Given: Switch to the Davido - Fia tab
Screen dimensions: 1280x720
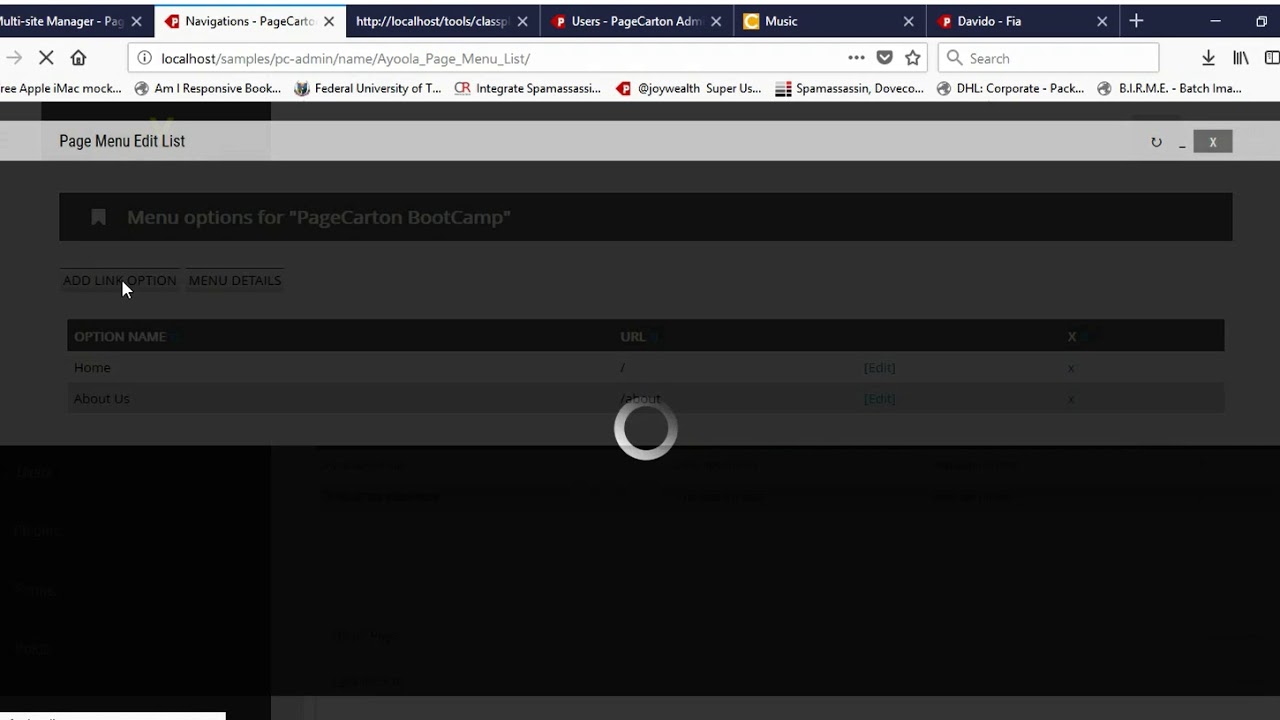Looking at the screenshot, I should pyautogui.click(x=1023, y=21).
